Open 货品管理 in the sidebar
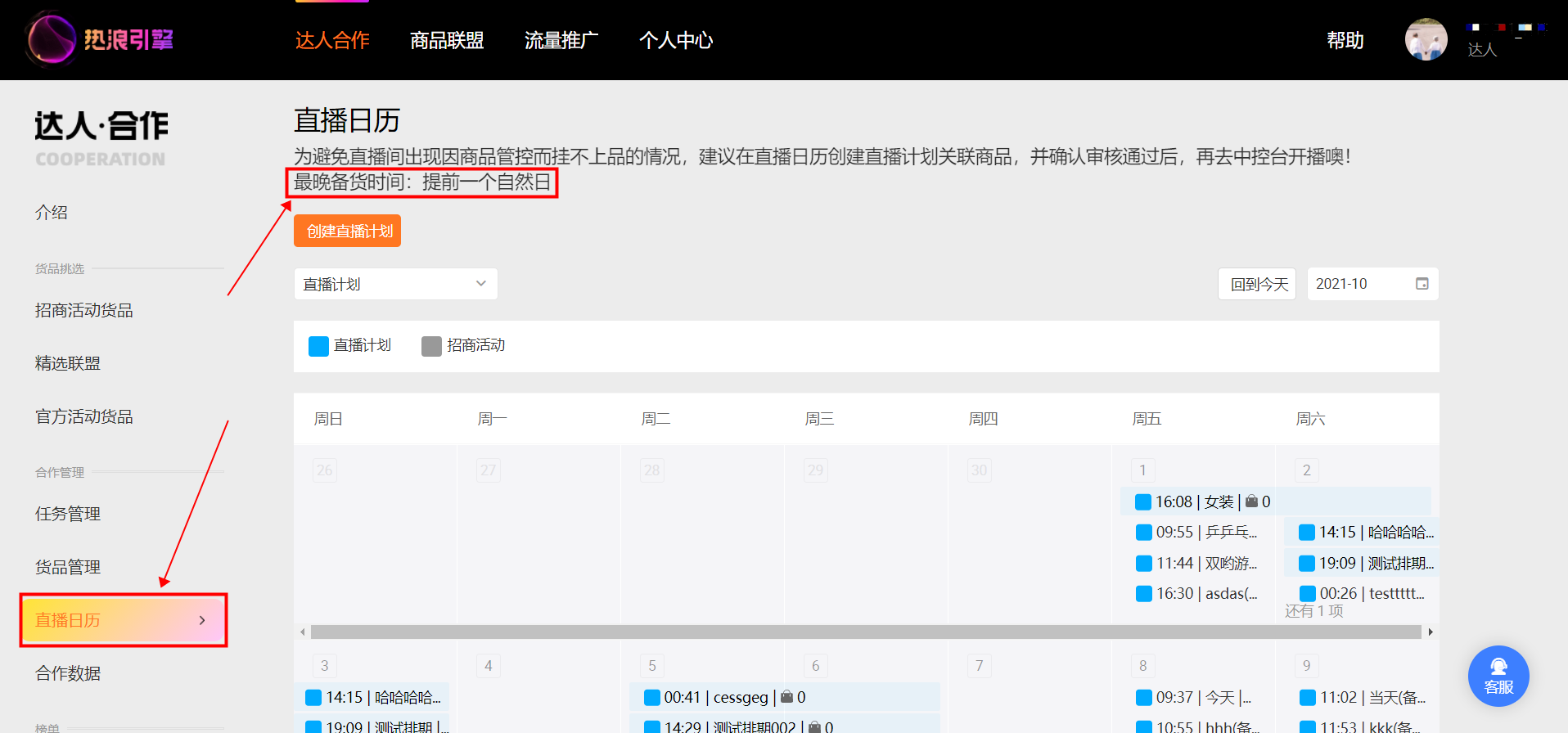 (68, 568)
